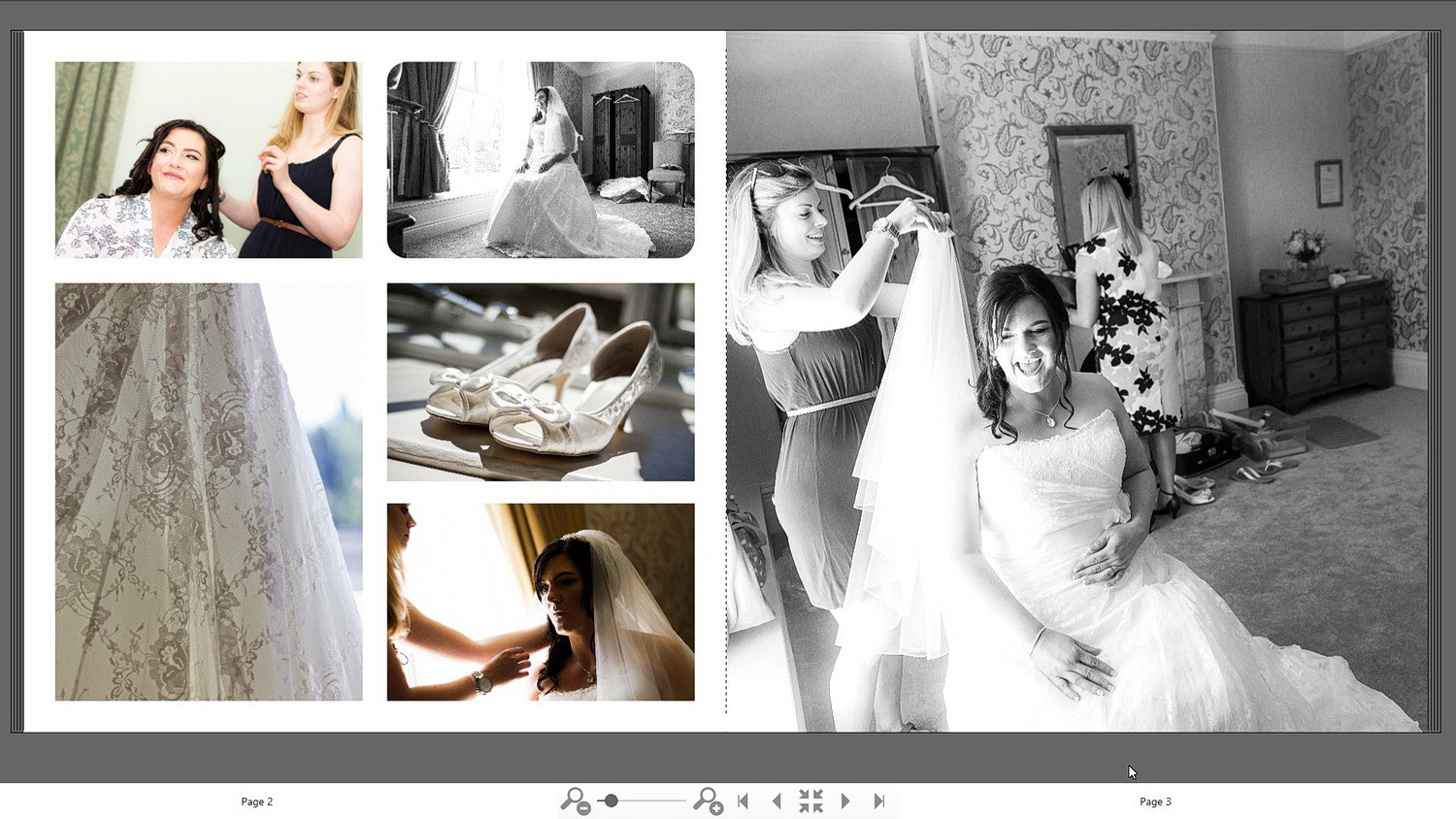Viewport: 1456px width, 819px height.
Task: Click the dashed center gutter line
Action: (x=726, y=381)
